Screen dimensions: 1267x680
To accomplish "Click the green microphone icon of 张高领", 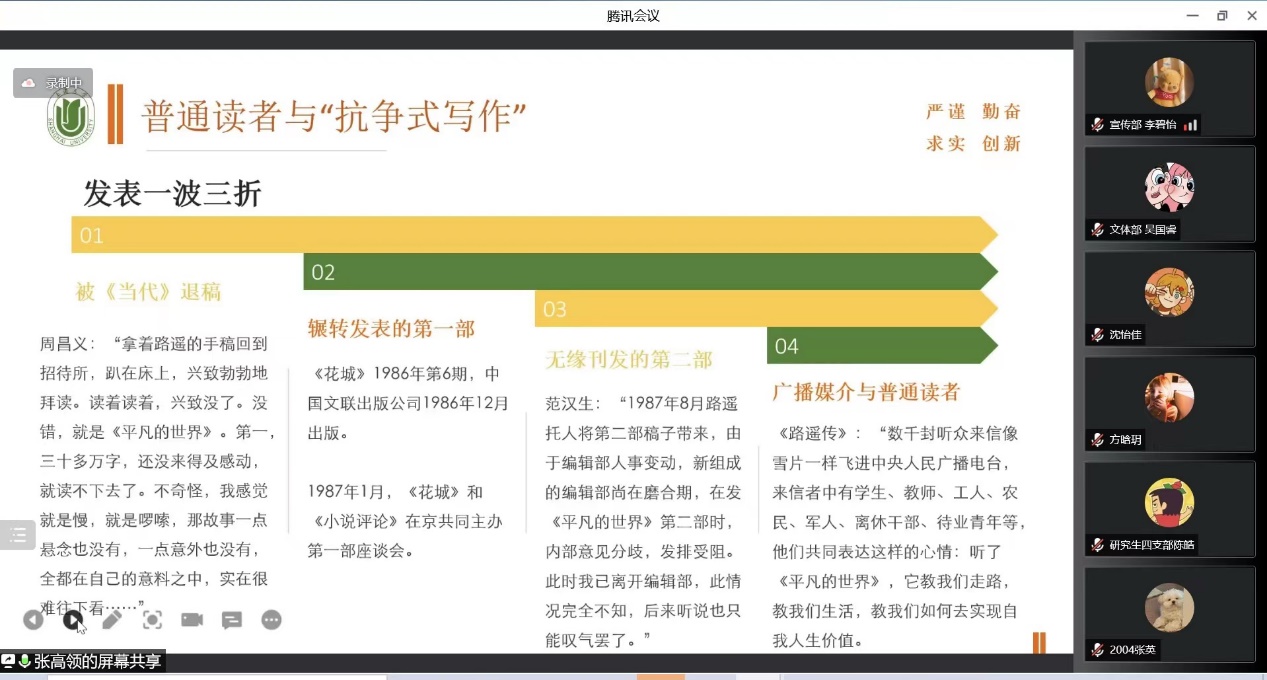I will click(x=25, y=661).
